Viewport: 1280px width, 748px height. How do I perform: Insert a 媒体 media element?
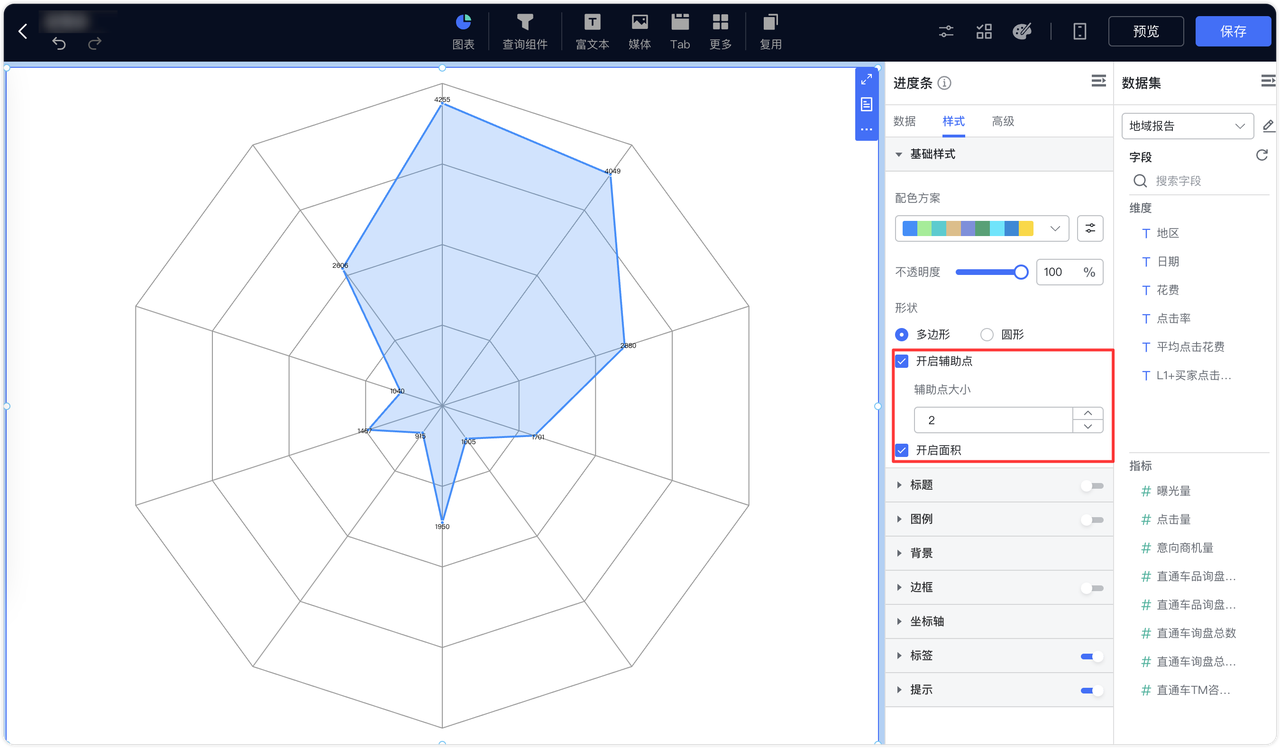point(640,32)
